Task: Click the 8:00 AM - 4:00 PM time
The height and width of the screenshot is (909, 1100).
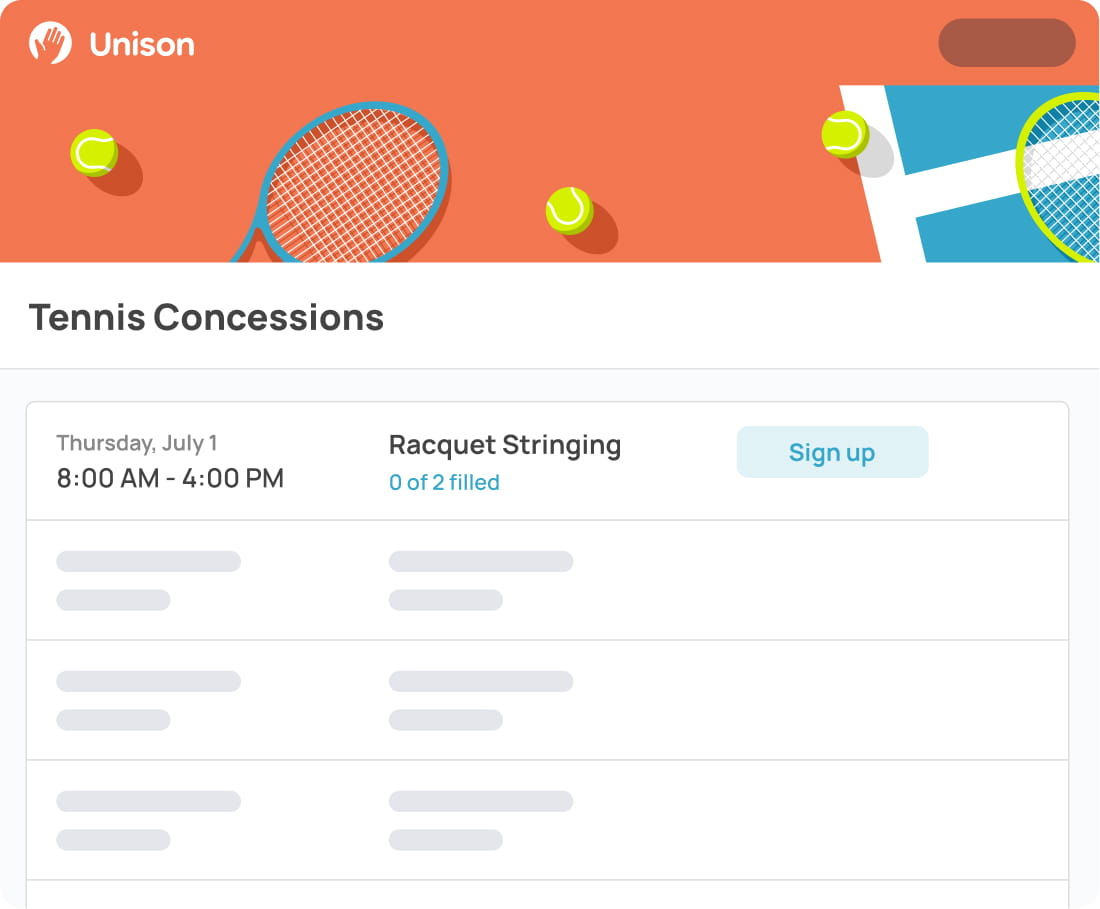Action: [x=170, y=478]
